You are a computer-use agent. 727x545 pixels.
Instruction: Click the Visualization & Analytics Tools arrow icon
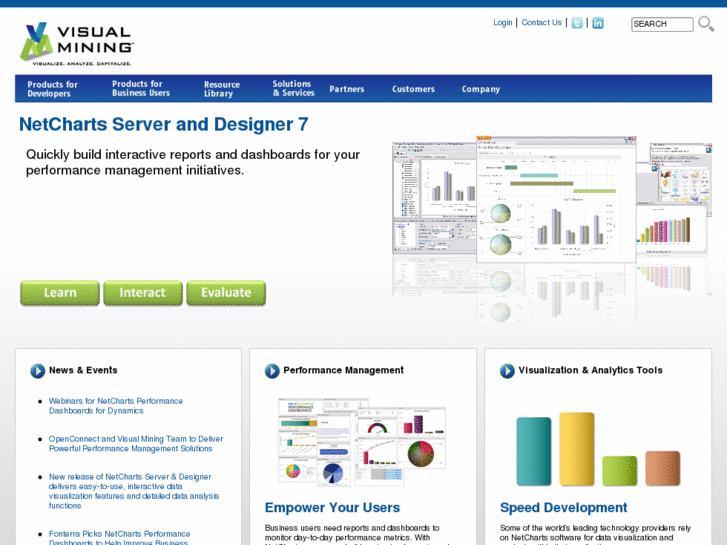coord(507,371)
